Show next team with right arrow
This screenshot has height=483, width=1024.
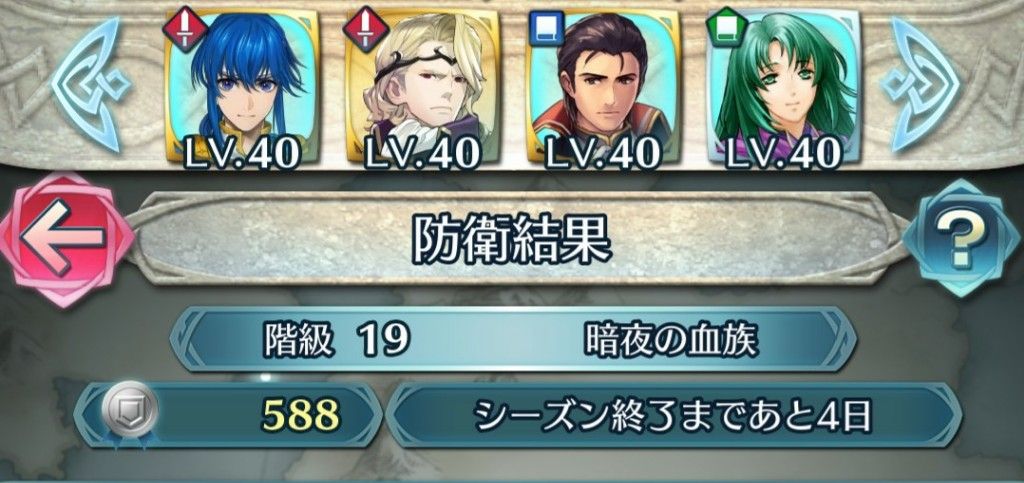(x=920, y=84)
